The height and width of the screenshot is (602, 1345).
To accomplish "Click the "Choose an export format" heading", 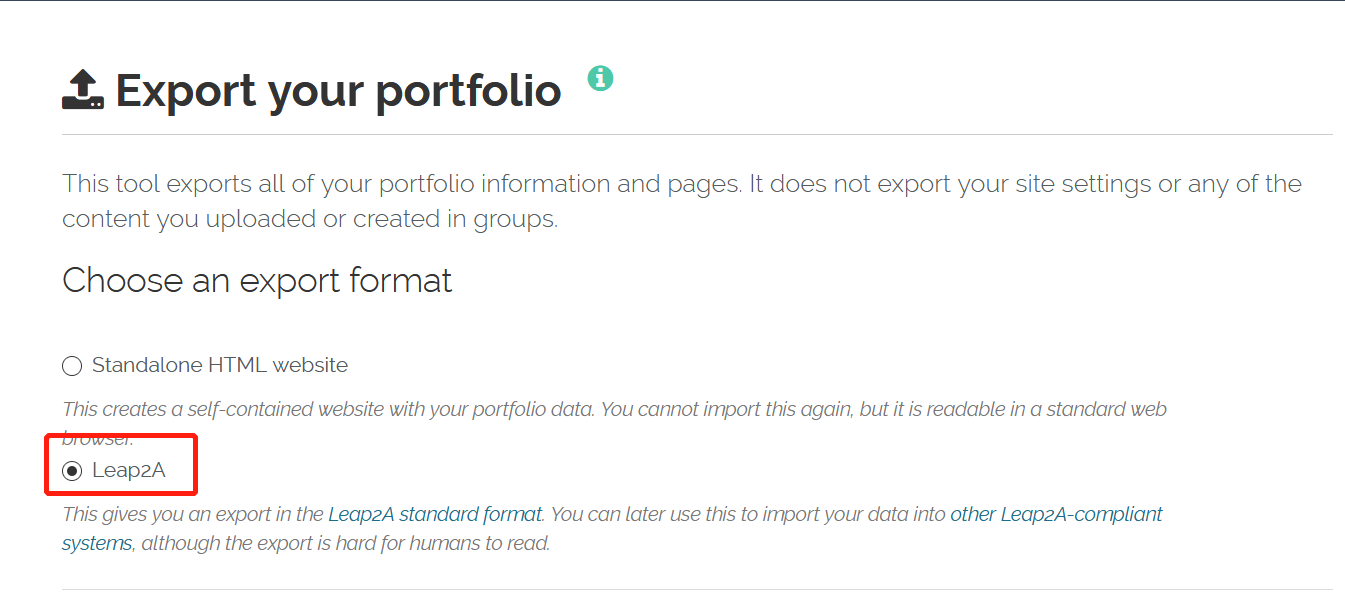I will [x=257, y=280].
